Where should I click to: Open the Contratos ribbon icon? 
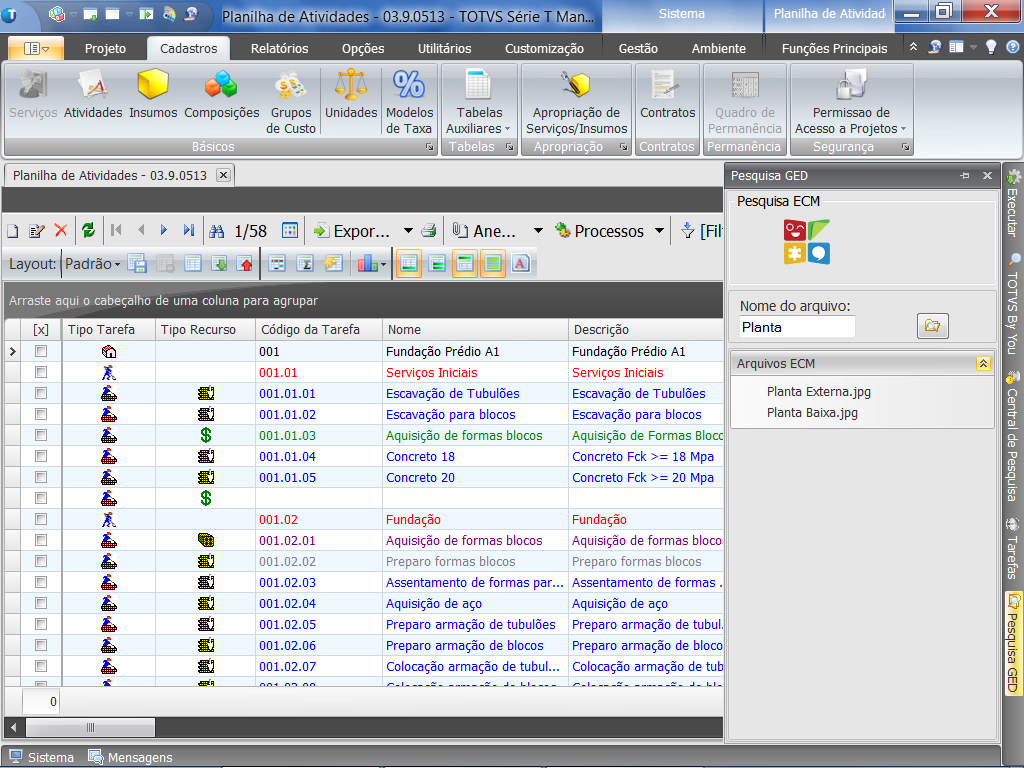[667, 95]
